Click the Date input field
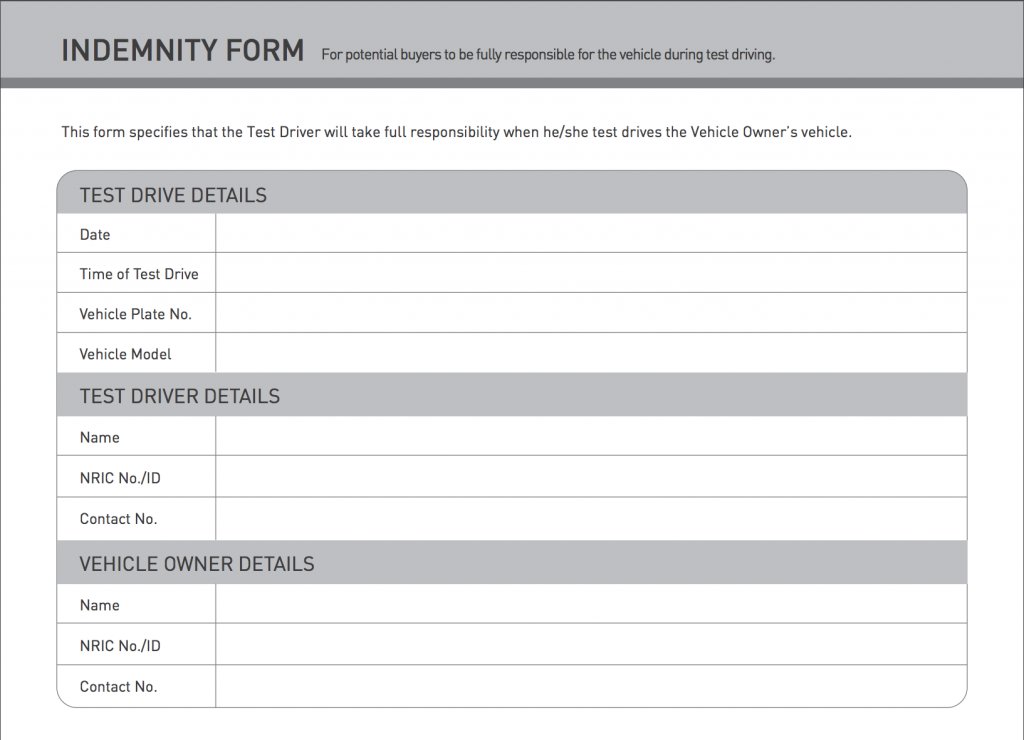 coord(591,233)
